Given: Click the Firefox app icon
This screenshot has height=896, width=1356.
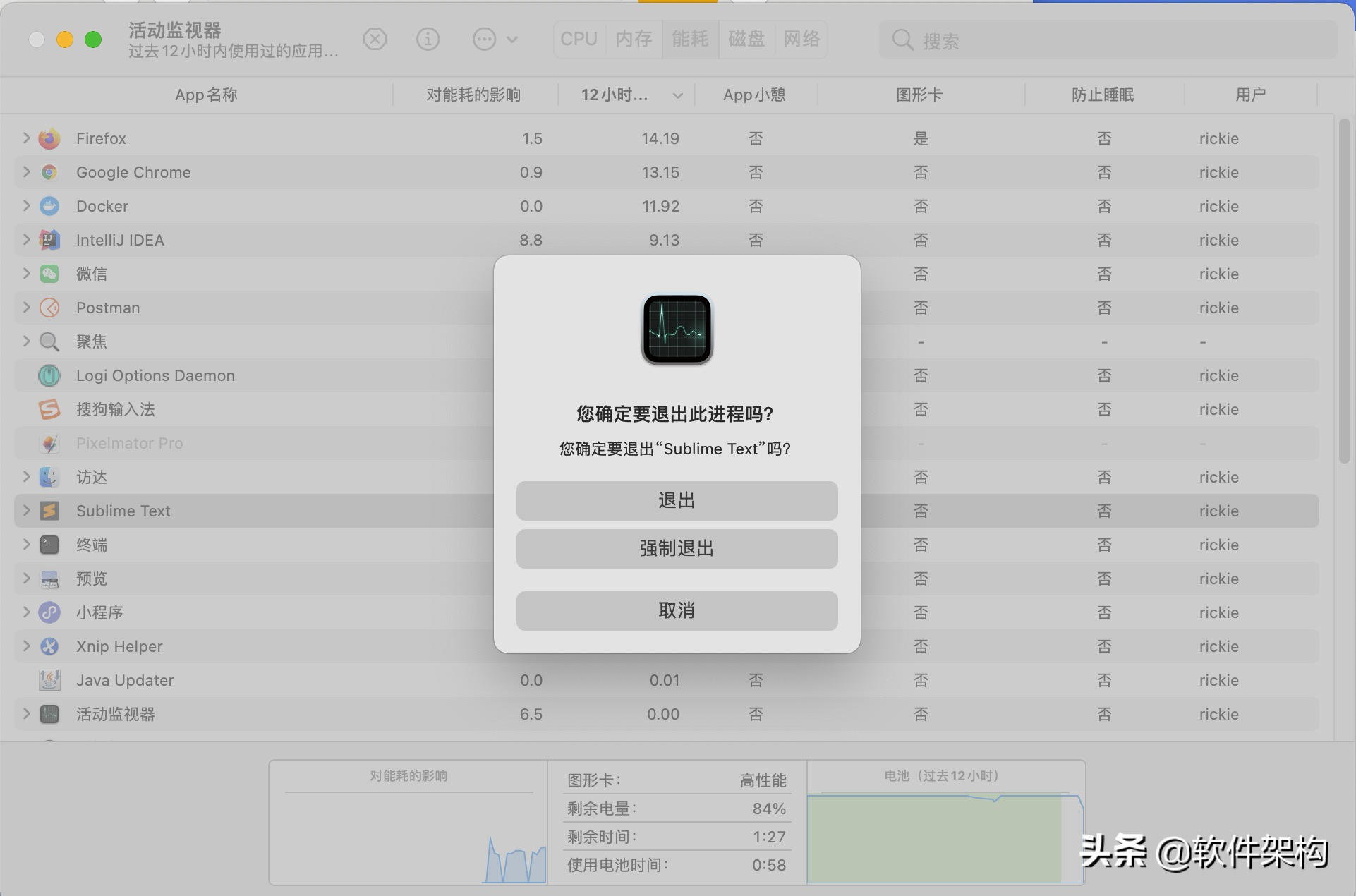Looking at the screenshot, I should click(x=49, y=138).
